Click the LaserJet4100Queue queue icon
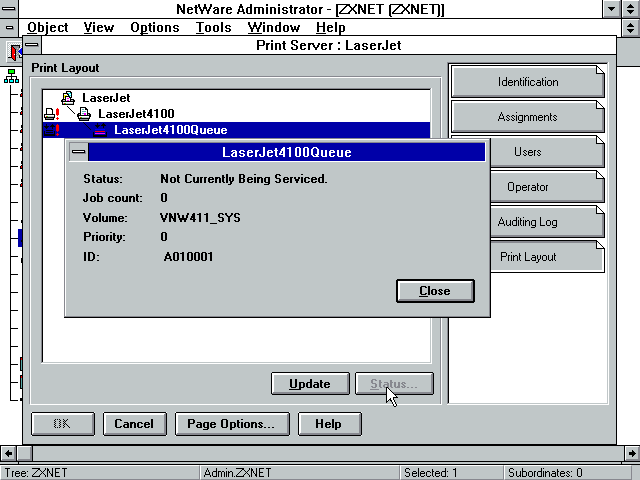The image size is (640, 480). pyautogui.click(x=100, y=130)
